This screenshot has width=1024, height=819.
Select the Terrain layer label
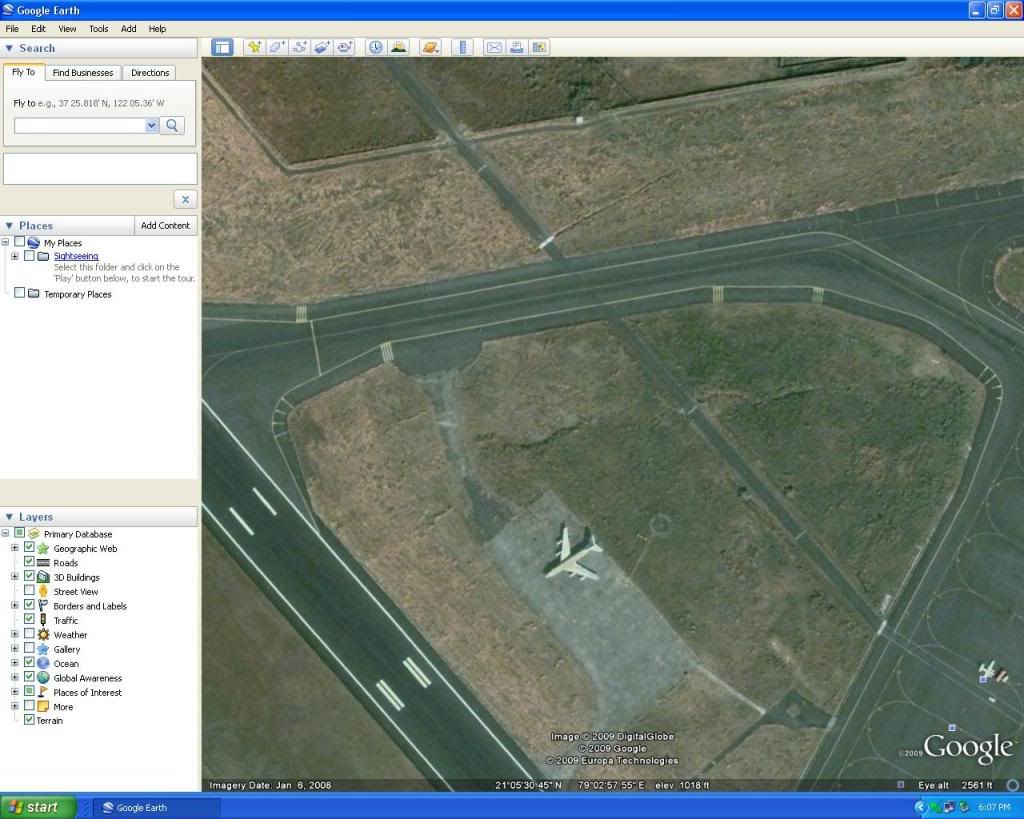50,720
